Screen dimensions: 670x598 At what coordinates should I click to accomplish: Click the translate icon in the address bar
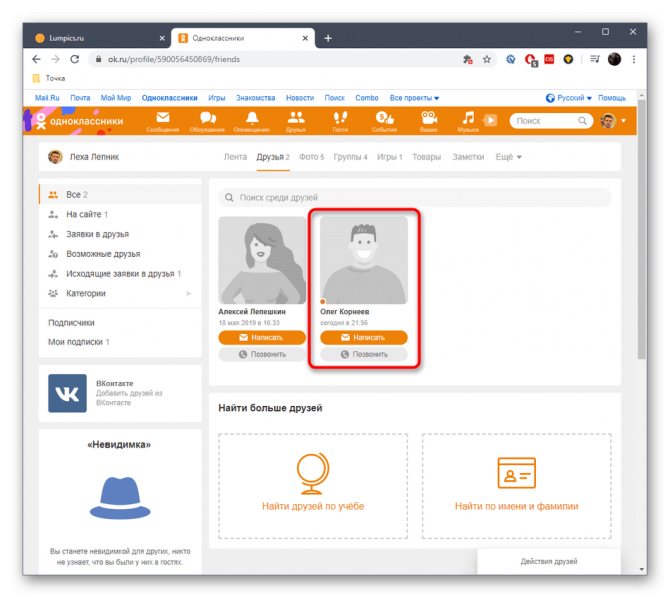pos(467,59)
